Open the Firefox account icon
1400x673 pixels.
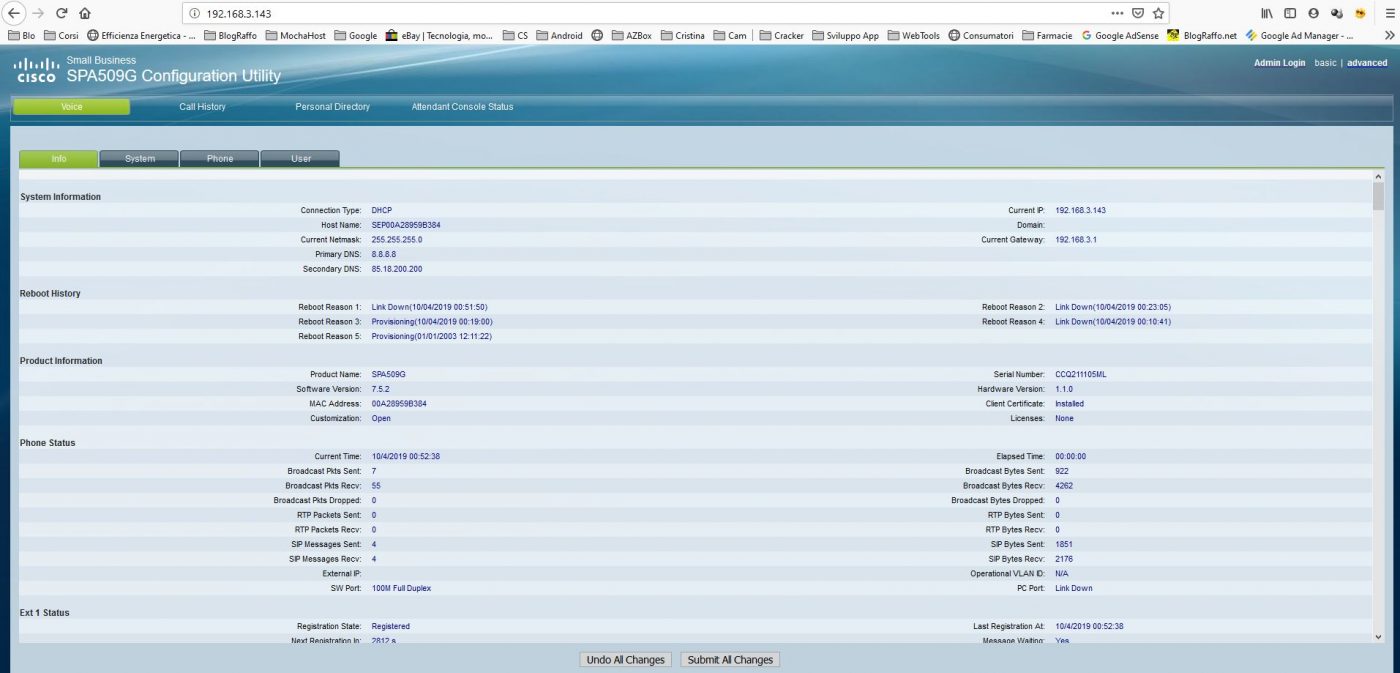[x=1313, y=14]
